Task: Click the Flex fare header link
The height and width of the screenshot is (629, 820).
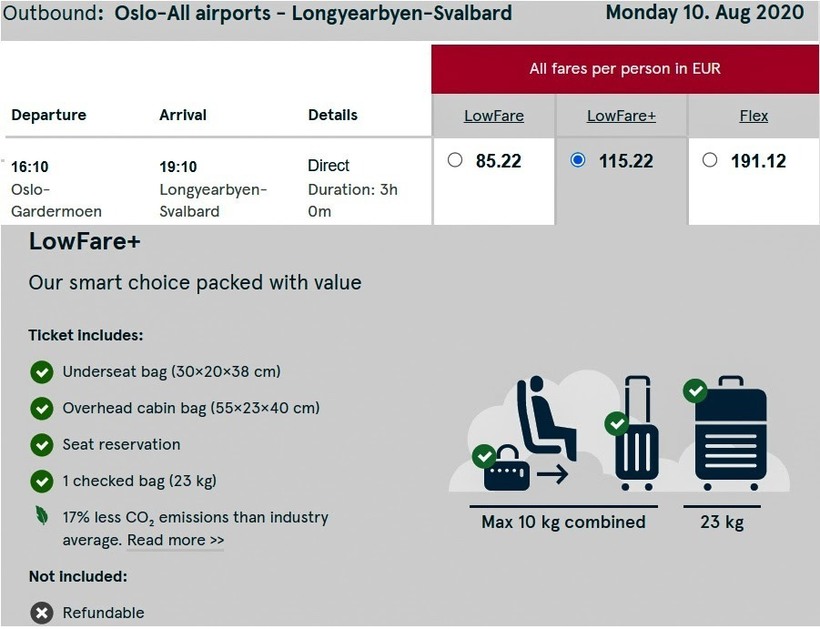Action: click(754, 116)
